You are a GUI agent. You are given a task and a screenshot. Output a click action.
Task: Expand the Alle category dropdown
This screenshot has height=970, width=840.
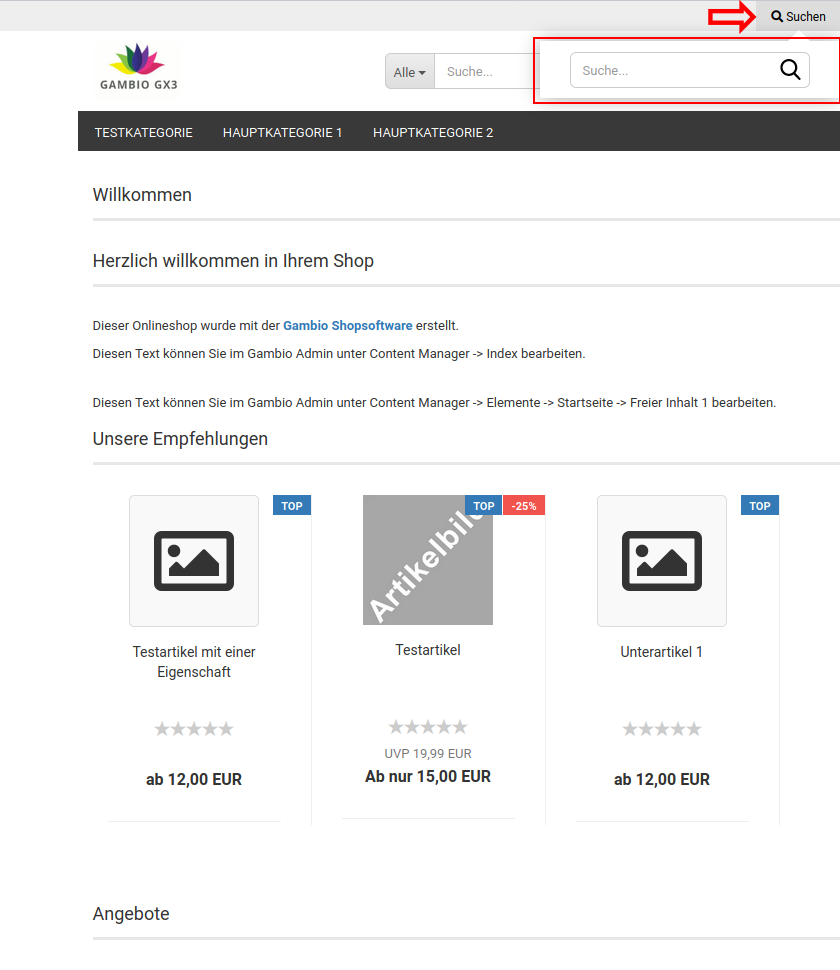click(x=410, y=72)
